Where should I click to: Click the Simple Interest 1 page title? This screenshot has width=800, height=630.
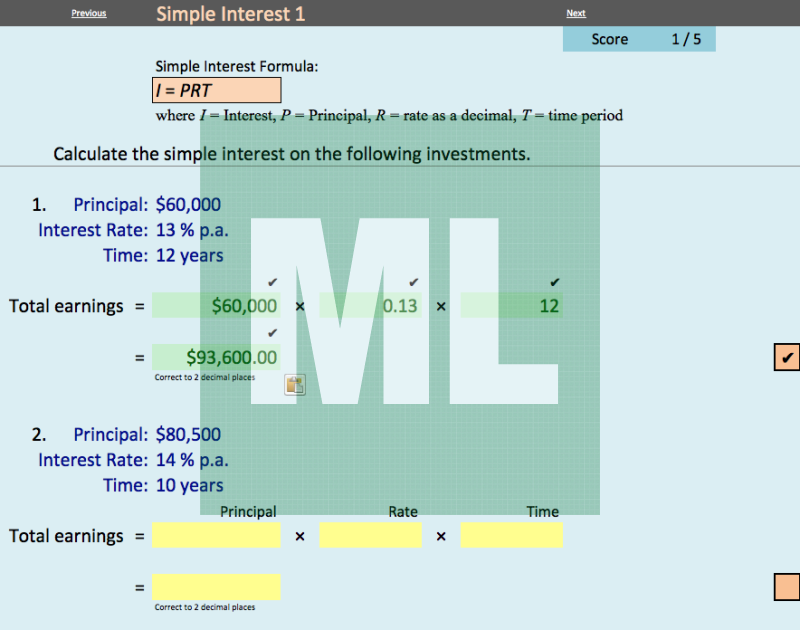point(231,14)
